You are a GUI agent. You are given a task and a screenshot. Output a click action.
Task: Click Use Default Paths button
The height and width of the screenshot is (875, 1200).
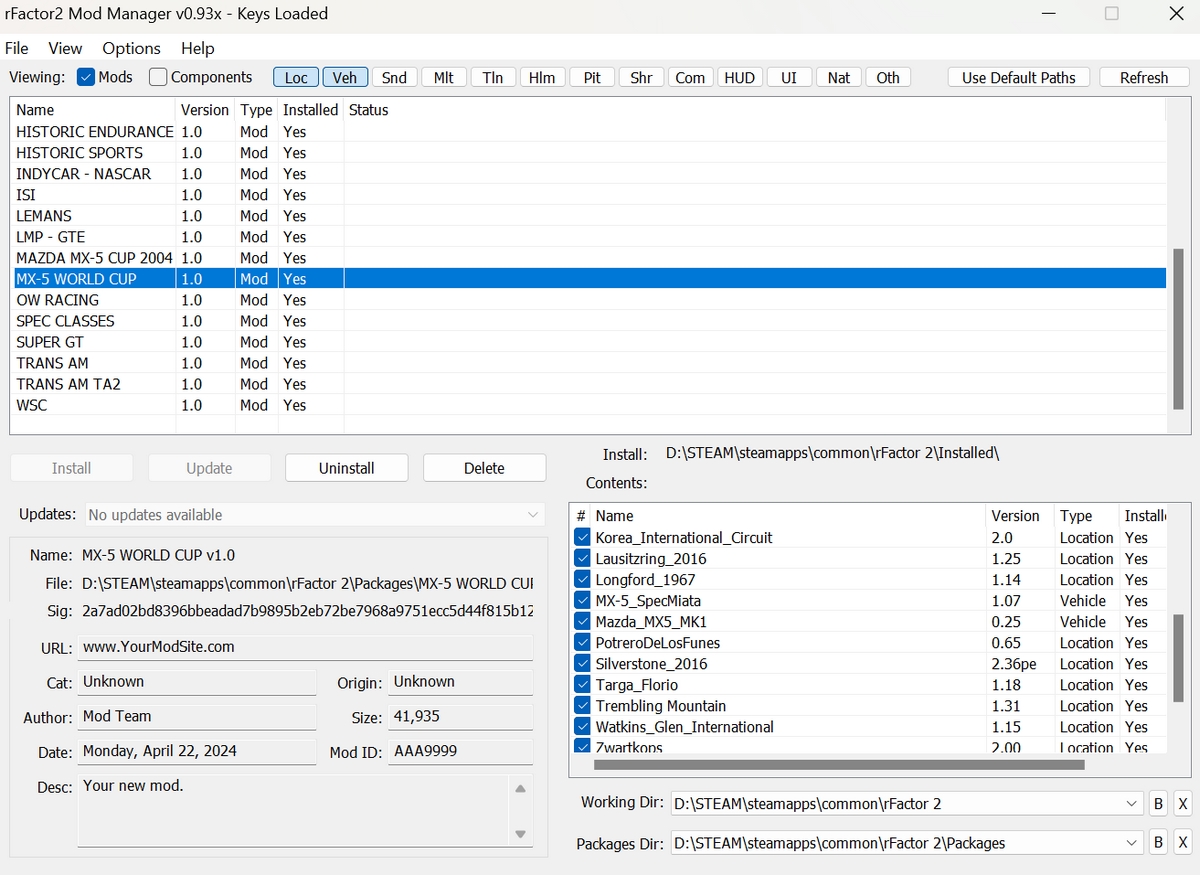click(x=1019, y=77)
